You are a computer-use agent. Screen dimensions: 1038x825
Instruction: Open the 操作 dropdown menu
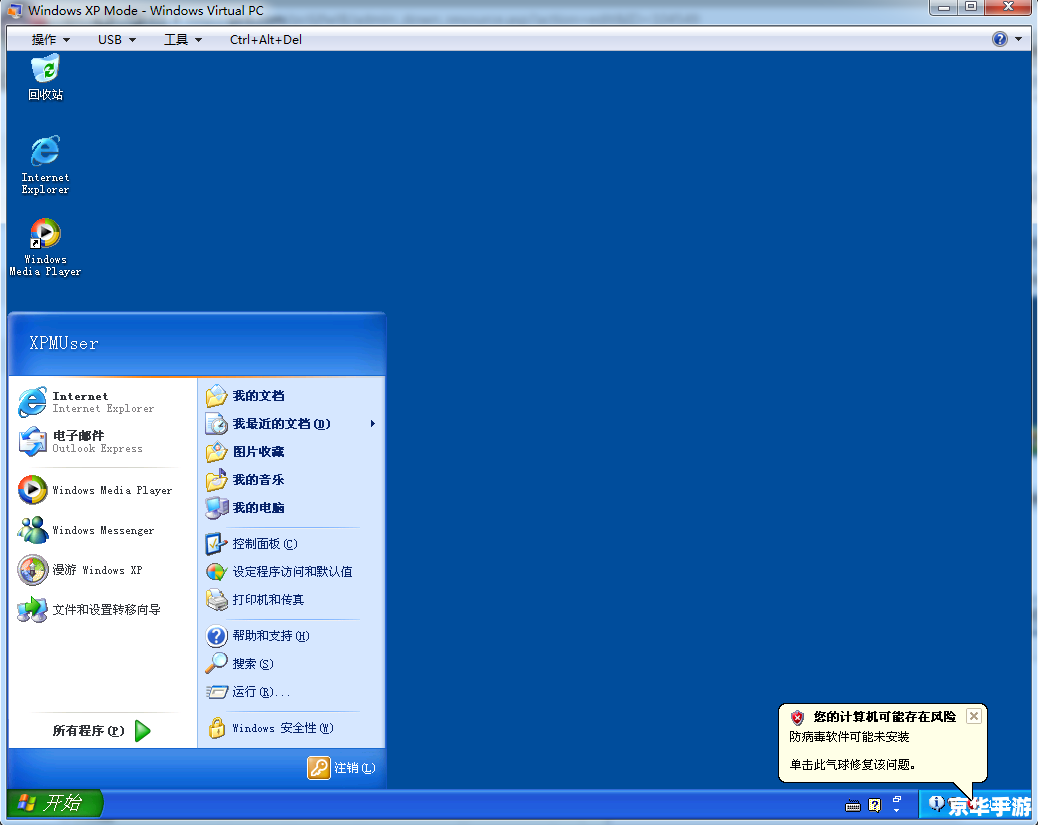[x=50, y=40]
